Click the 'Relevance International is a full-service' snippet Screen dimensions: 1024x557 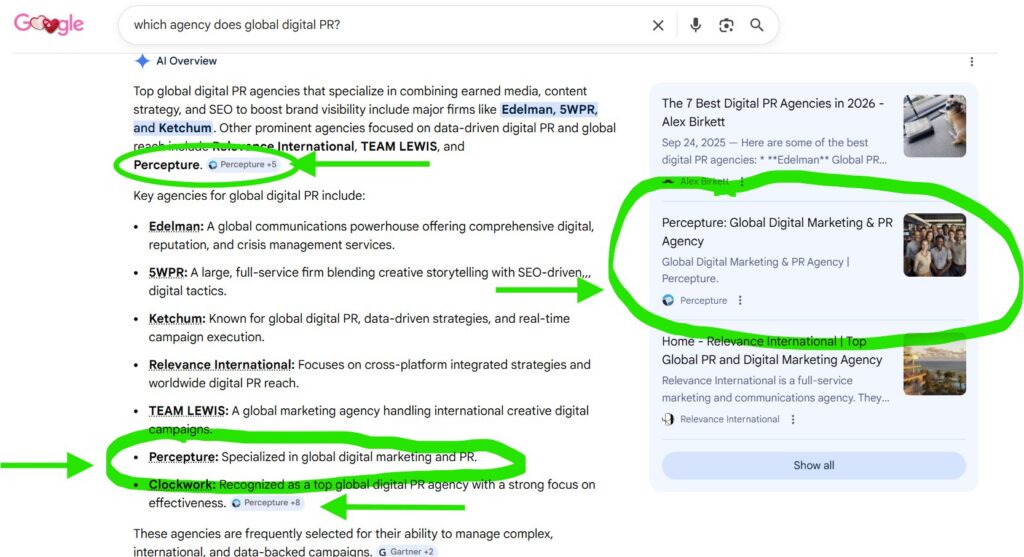coord(757,380)
